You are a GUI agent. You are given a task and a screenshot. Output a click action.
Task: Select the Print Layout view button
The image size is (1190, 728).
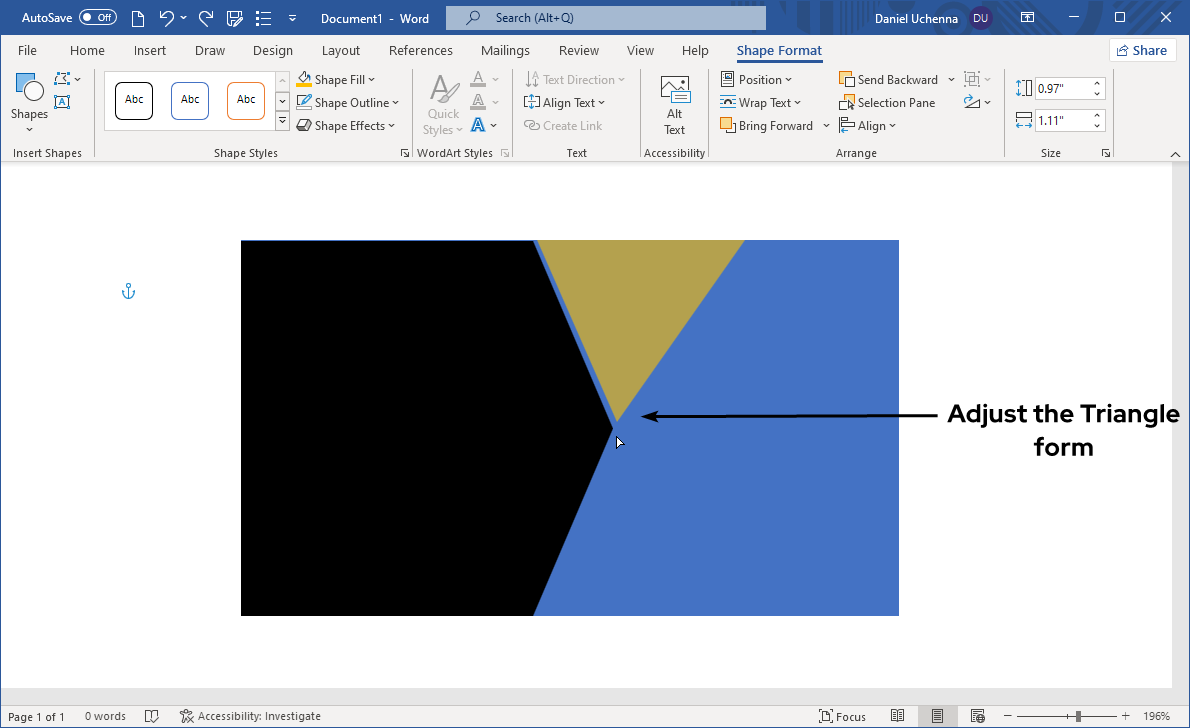coord(937,716)
